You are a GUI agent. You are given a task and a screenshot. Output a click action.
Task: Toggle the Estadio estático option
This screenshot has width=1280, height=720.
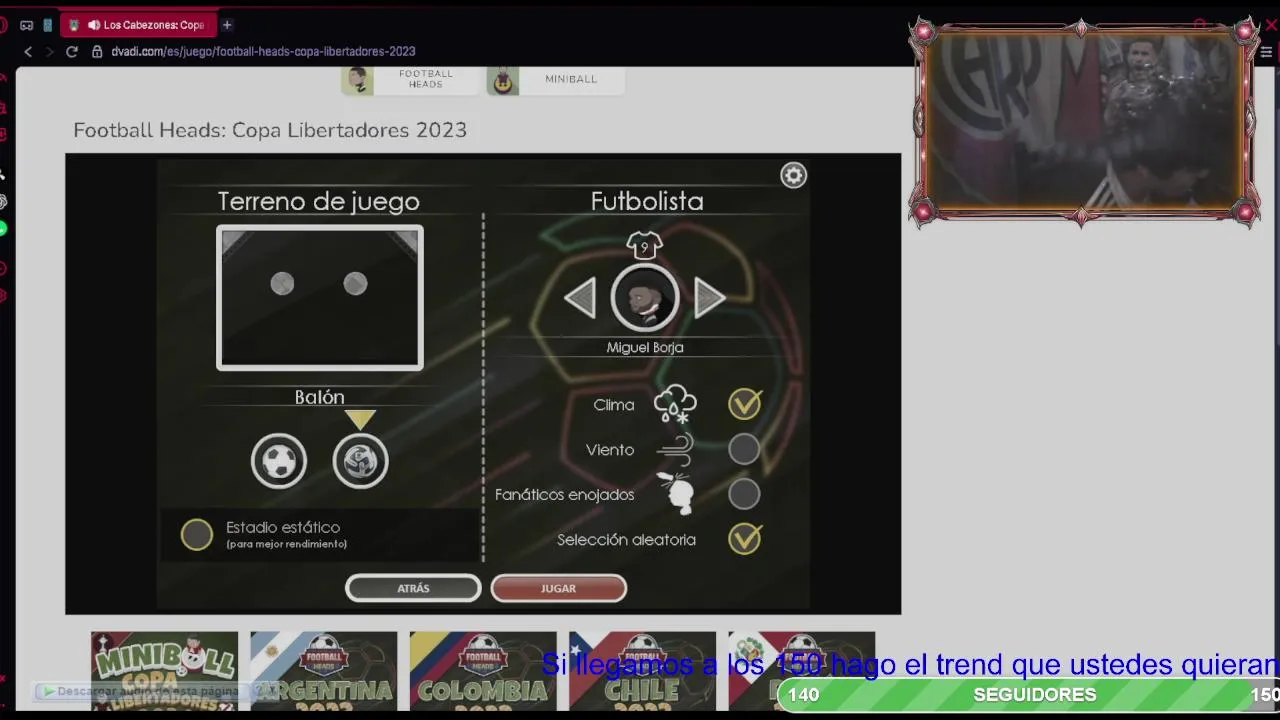pyautogui.click(x=197, y=535)
